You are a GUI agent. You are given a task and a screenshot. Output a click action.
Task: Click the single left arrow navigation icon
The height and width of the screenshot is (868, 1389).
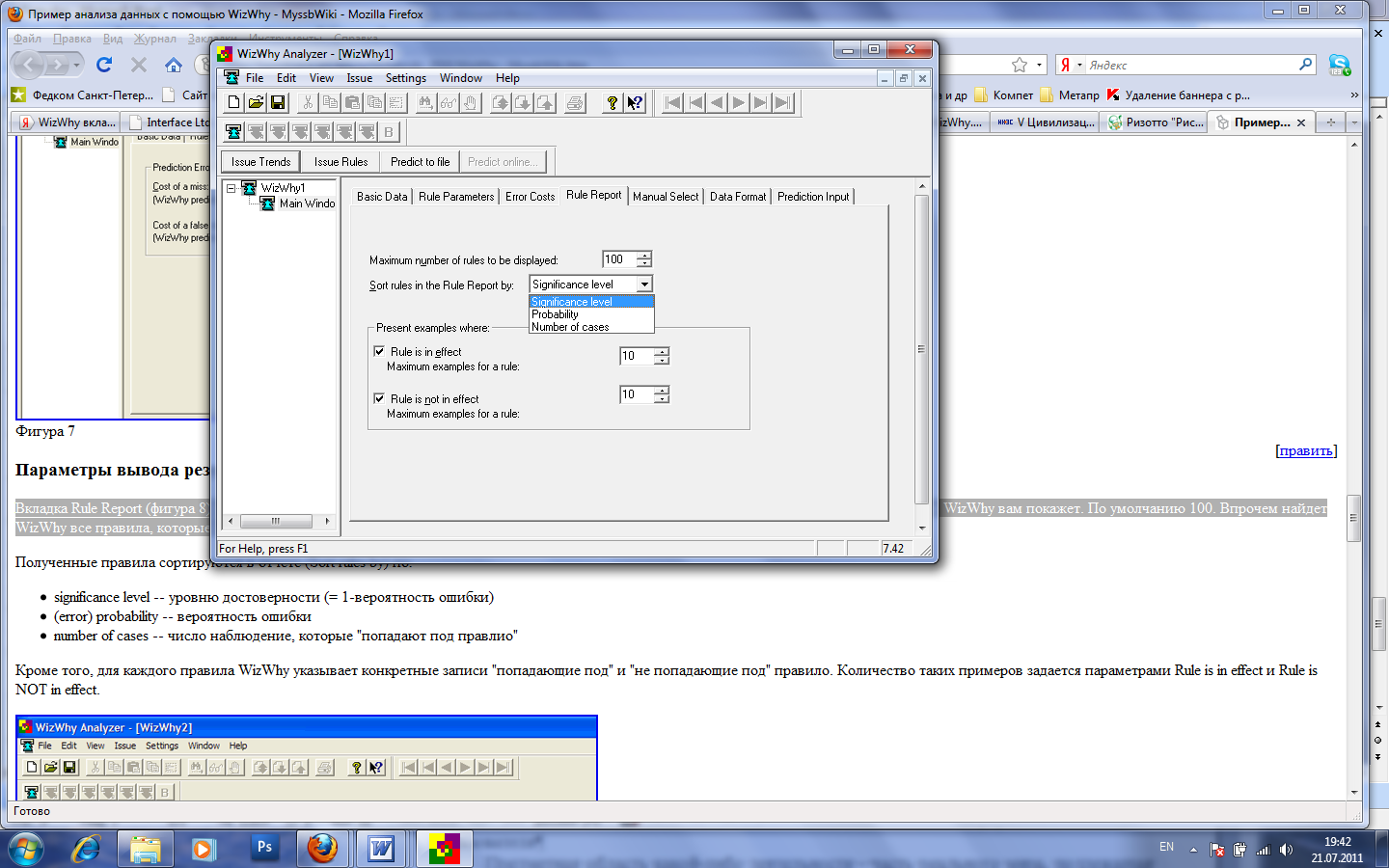coord(717,102)
